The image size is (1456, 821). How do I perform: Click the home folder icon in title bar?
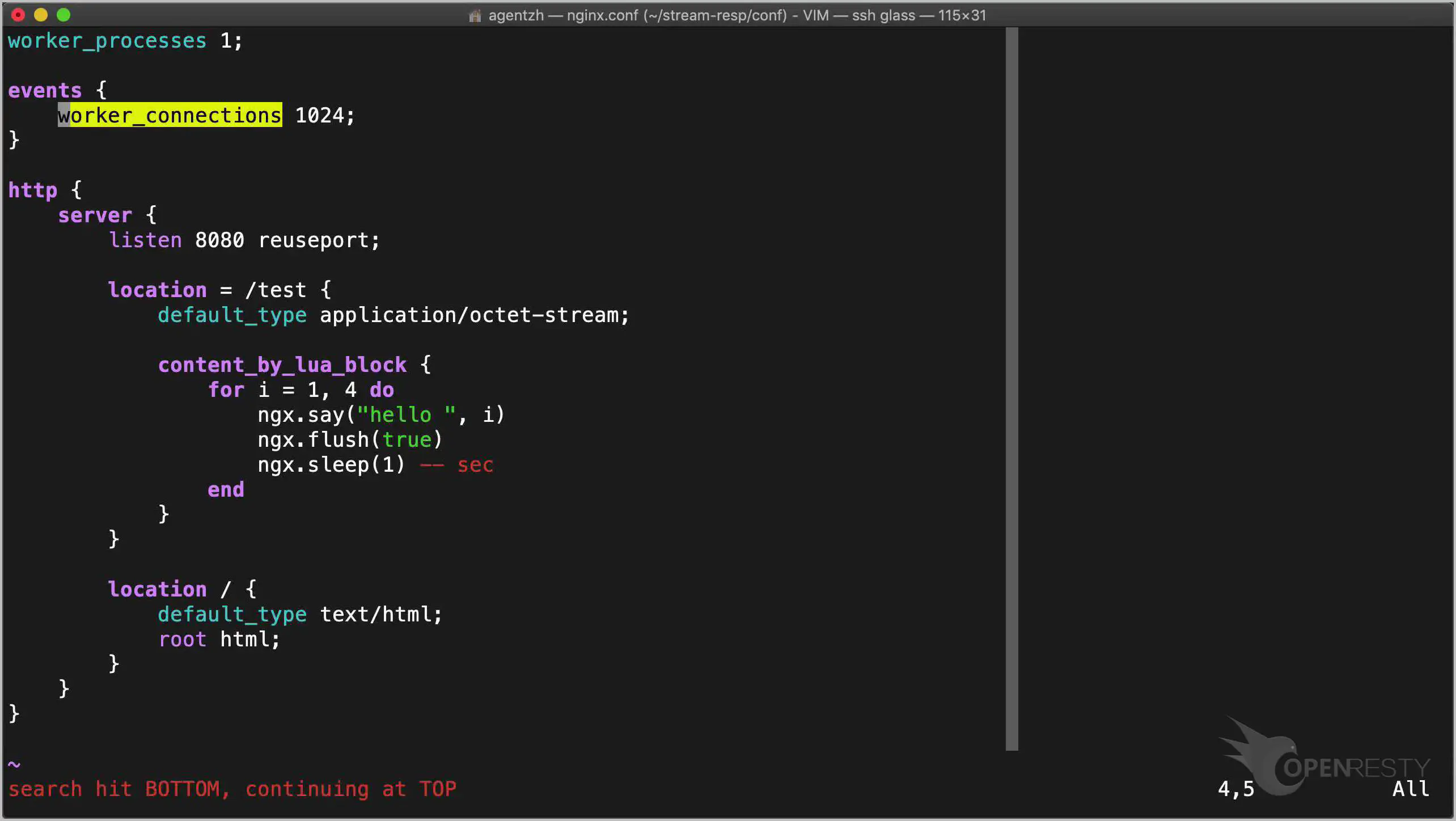click(x=475, y=16)
